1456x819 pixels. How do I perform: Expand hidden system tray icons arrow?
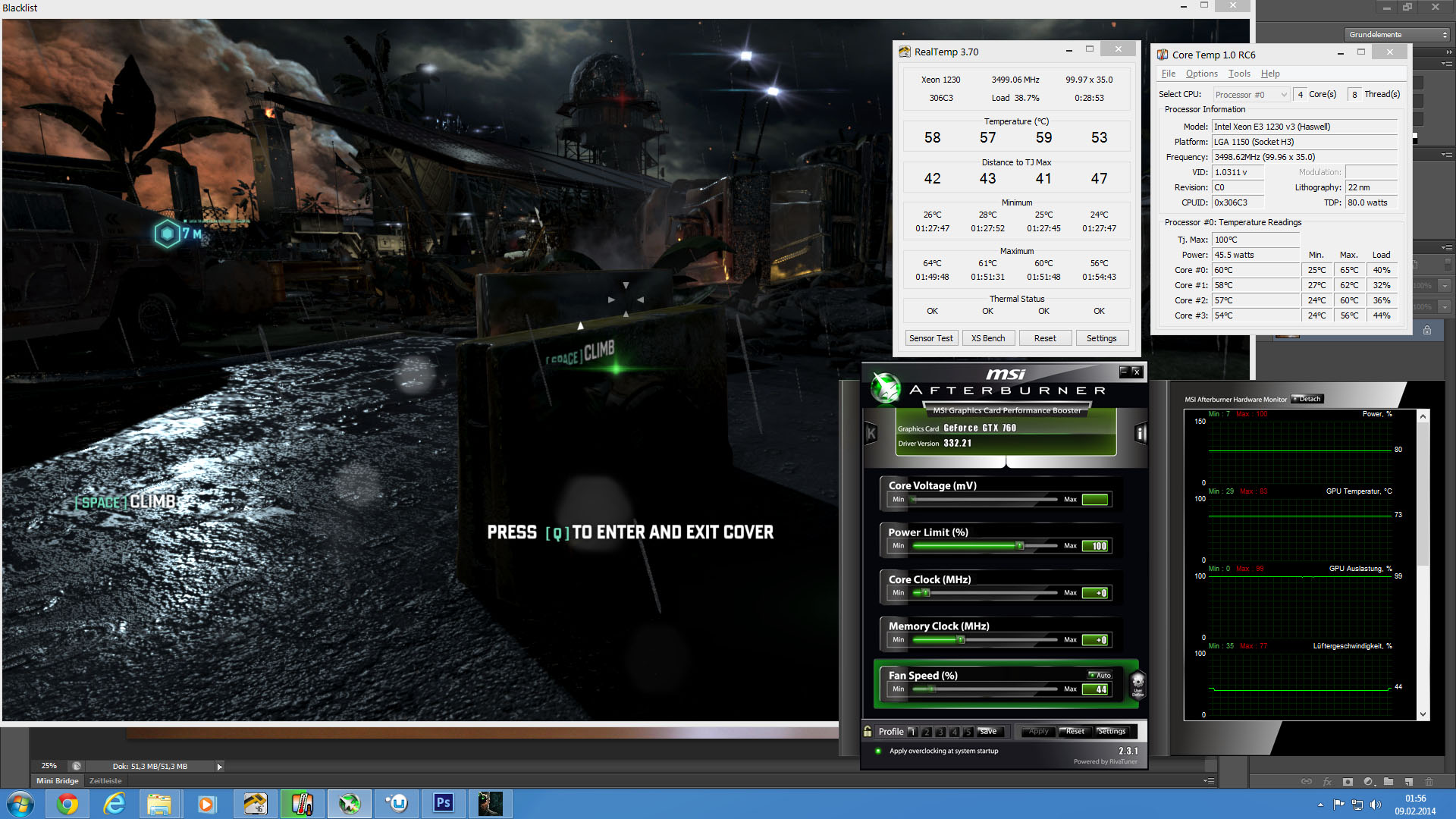tap(1320, 804)
